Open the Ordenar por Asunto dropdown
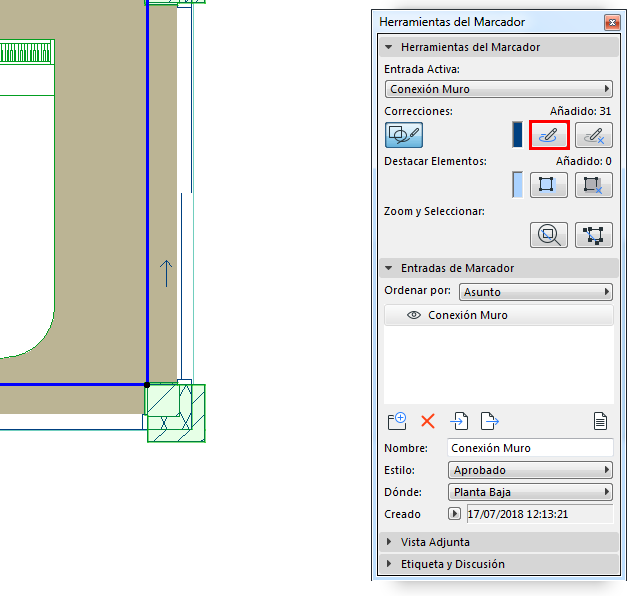This screenshot has width=627, height=596. point(536,292)
